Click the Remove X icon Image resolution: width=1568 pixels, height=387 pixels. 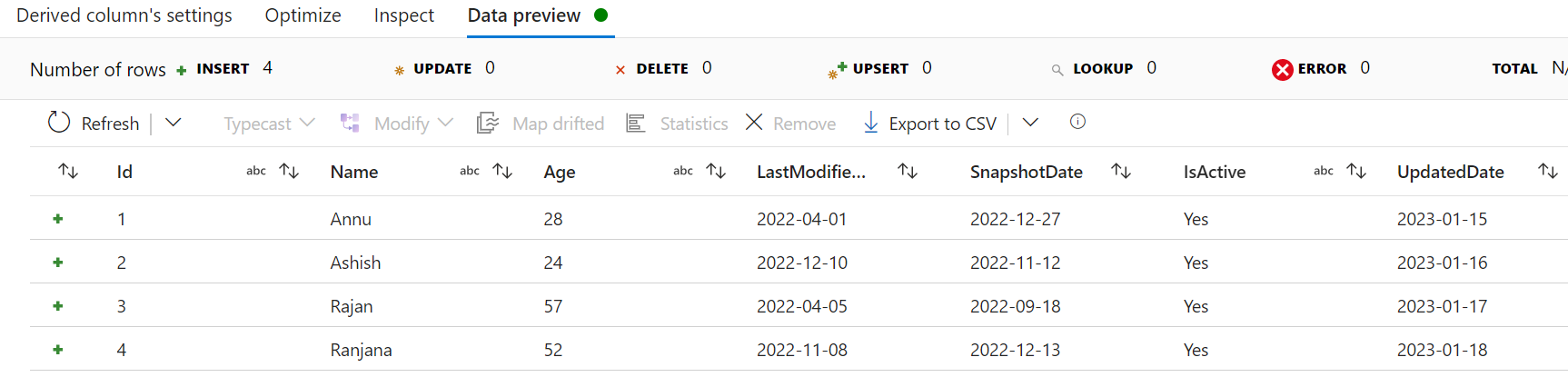pos(754,122)
